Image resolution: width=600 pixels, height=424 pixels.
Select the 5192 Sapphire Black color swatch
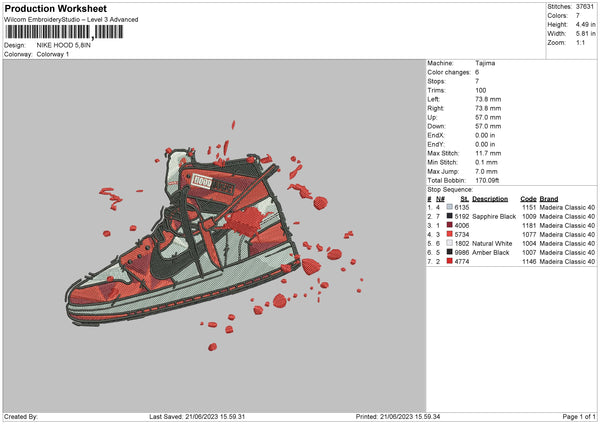coord(449,216)
